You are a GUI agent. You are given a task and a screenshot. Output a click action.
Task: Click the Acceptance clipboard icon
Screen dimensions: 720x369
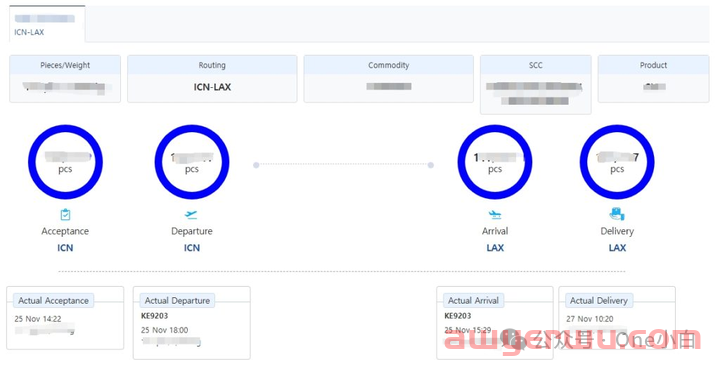pyautogui.click(x=65, y=214)
